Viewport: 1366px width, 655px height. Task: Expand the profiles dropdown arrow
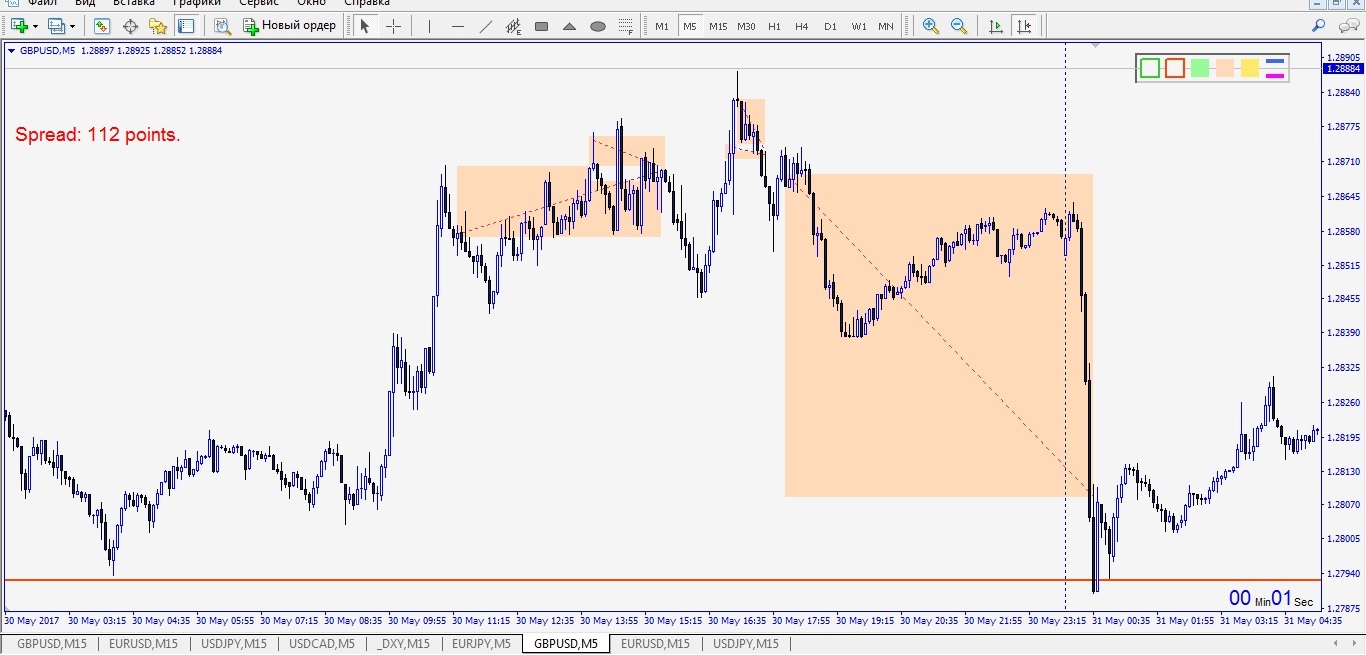pos(72,26)
